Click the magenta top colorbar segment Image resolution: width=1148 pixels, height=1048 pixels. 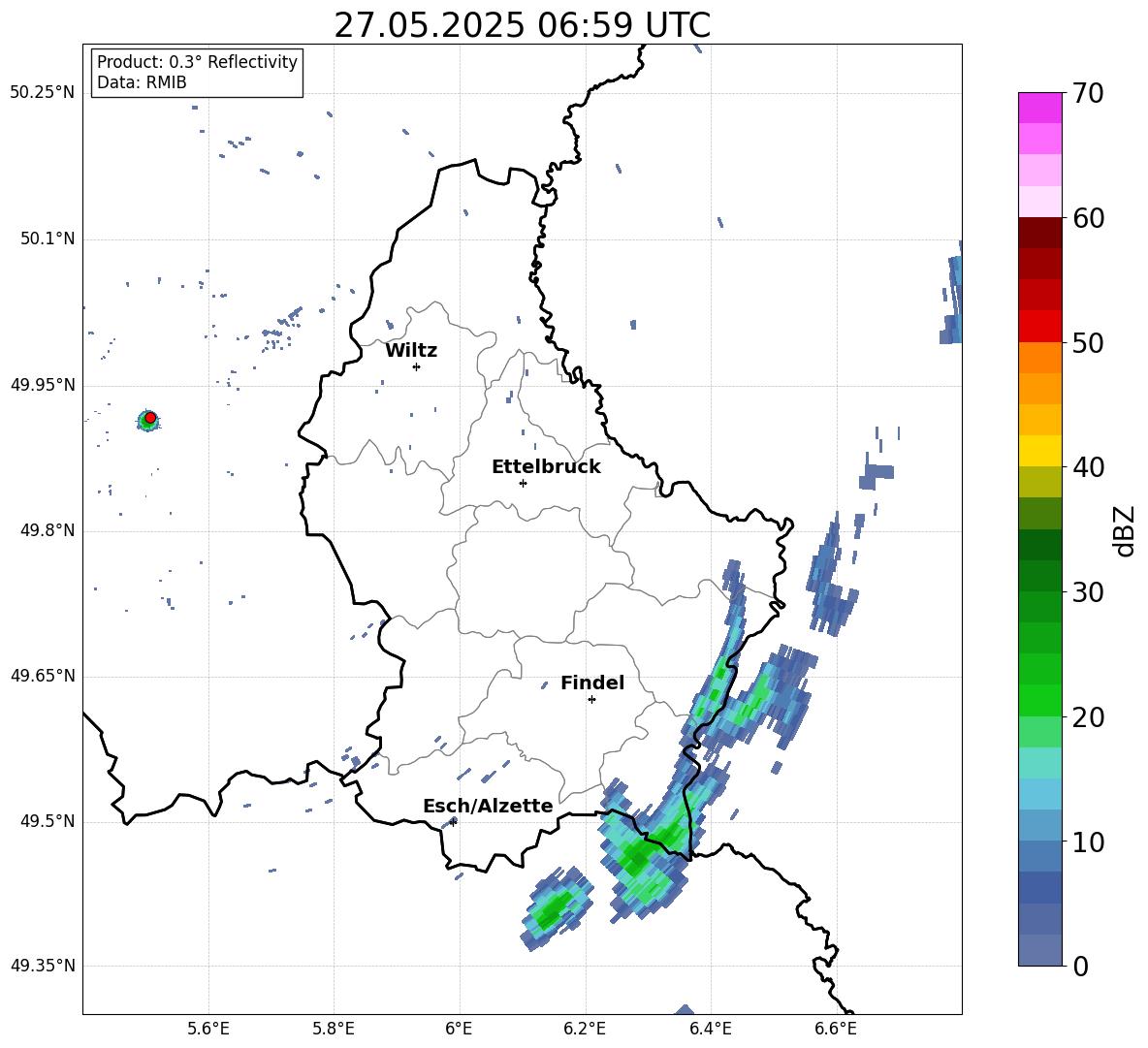(1039, 109)
